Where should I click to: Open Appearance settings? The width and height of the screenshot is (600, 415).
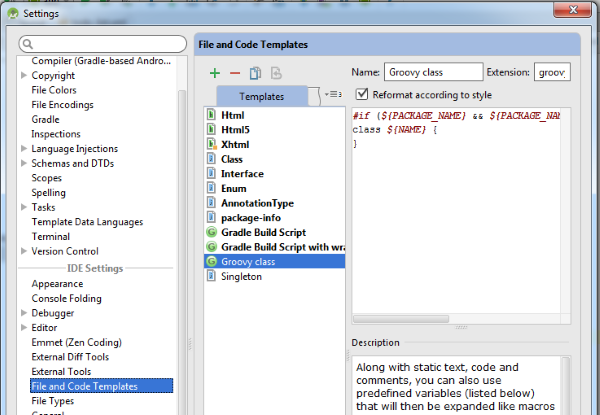(x=57, y=284)
